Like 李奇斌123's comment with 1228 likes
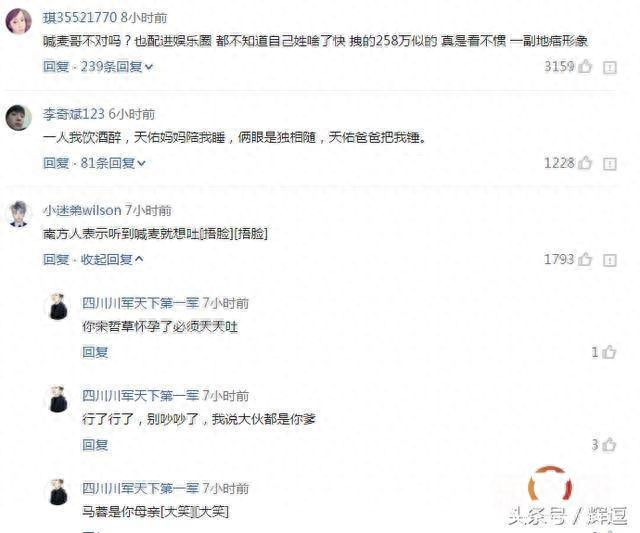Screen dimensions: 640x533 [585, 162]
